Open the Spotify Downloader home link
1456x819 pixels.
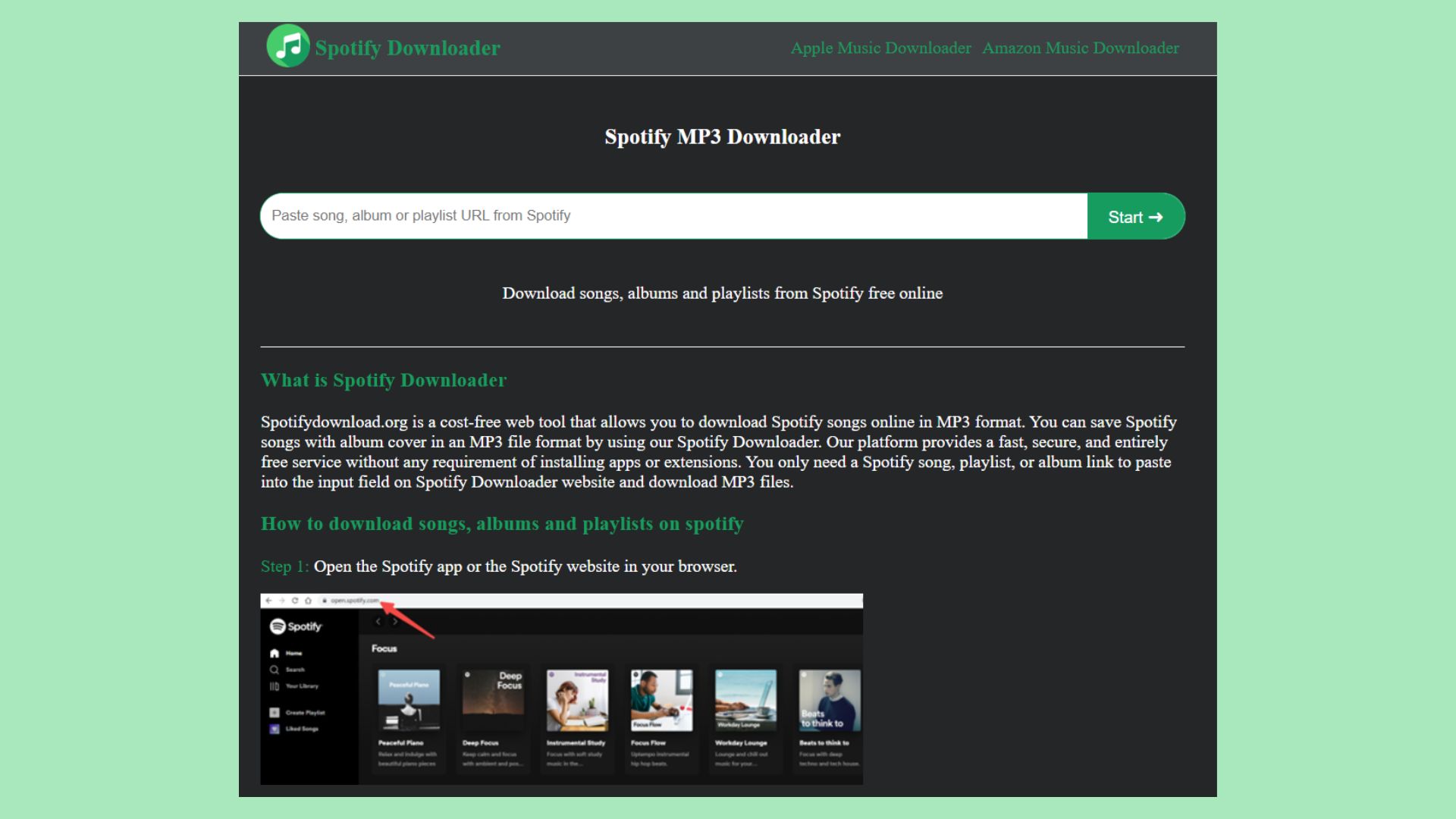pos(407,48)
